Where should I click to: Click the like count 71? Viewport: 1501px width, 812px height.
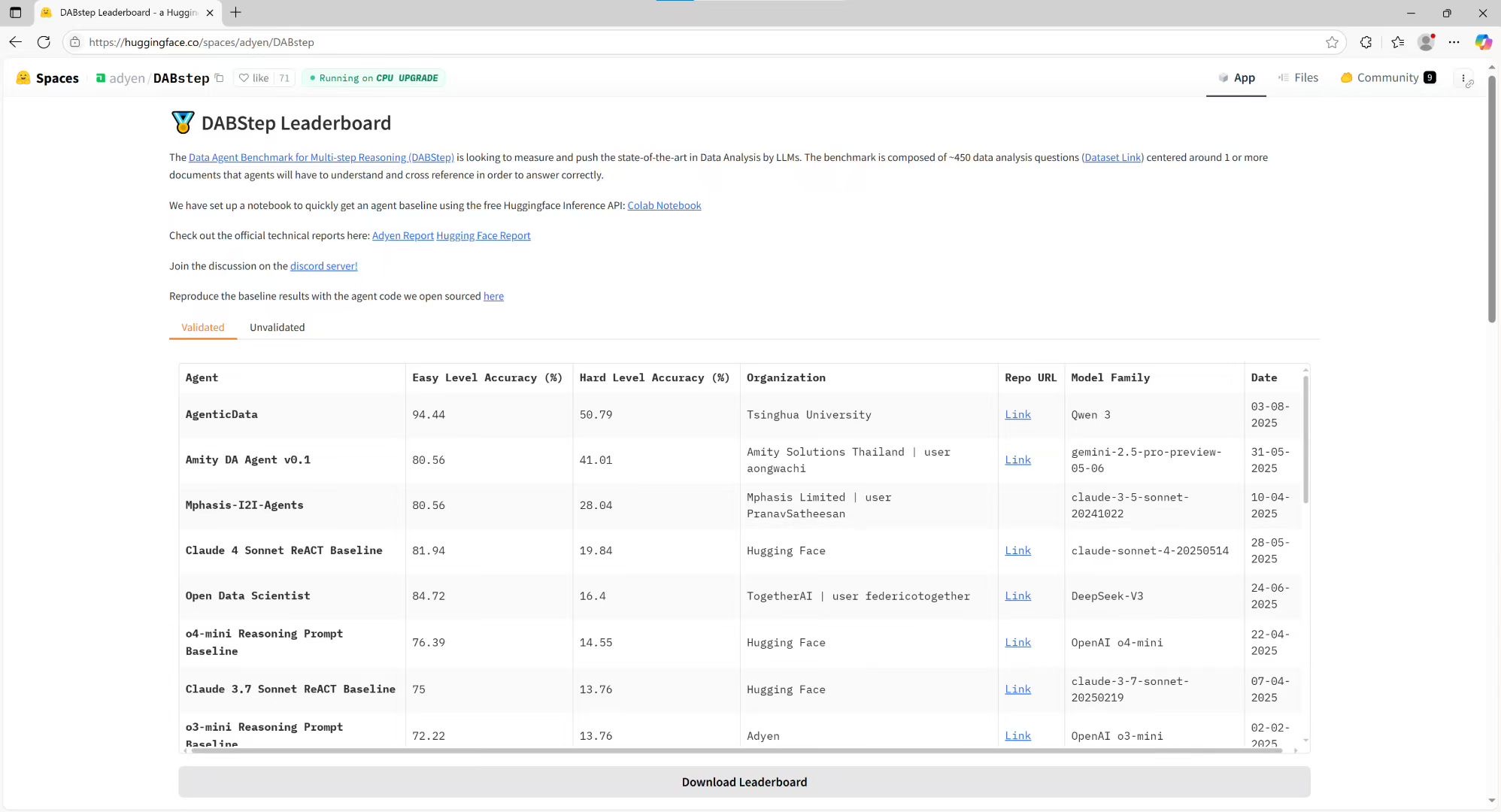284,78
